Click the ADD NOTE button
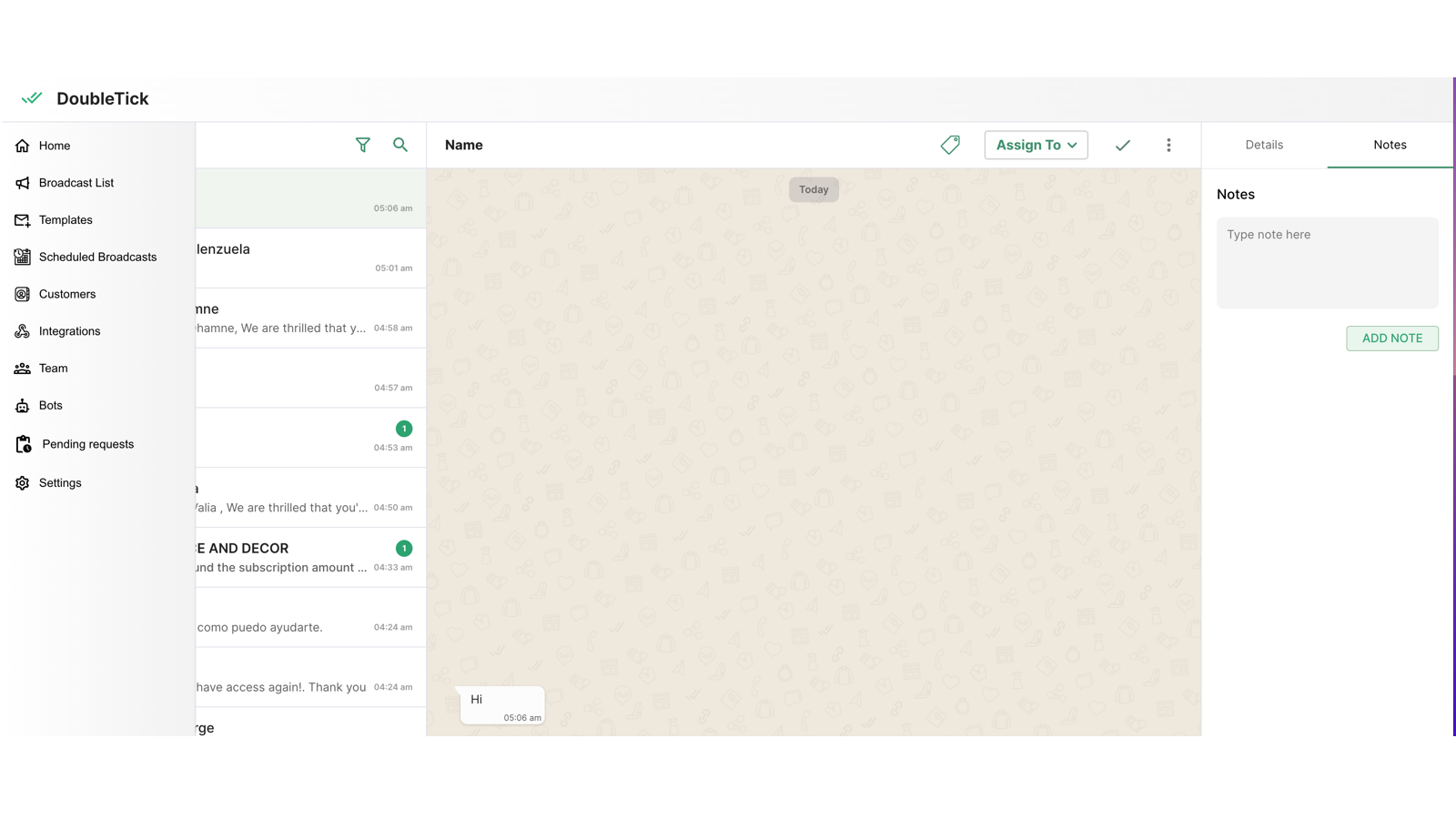 [1392, 339]
